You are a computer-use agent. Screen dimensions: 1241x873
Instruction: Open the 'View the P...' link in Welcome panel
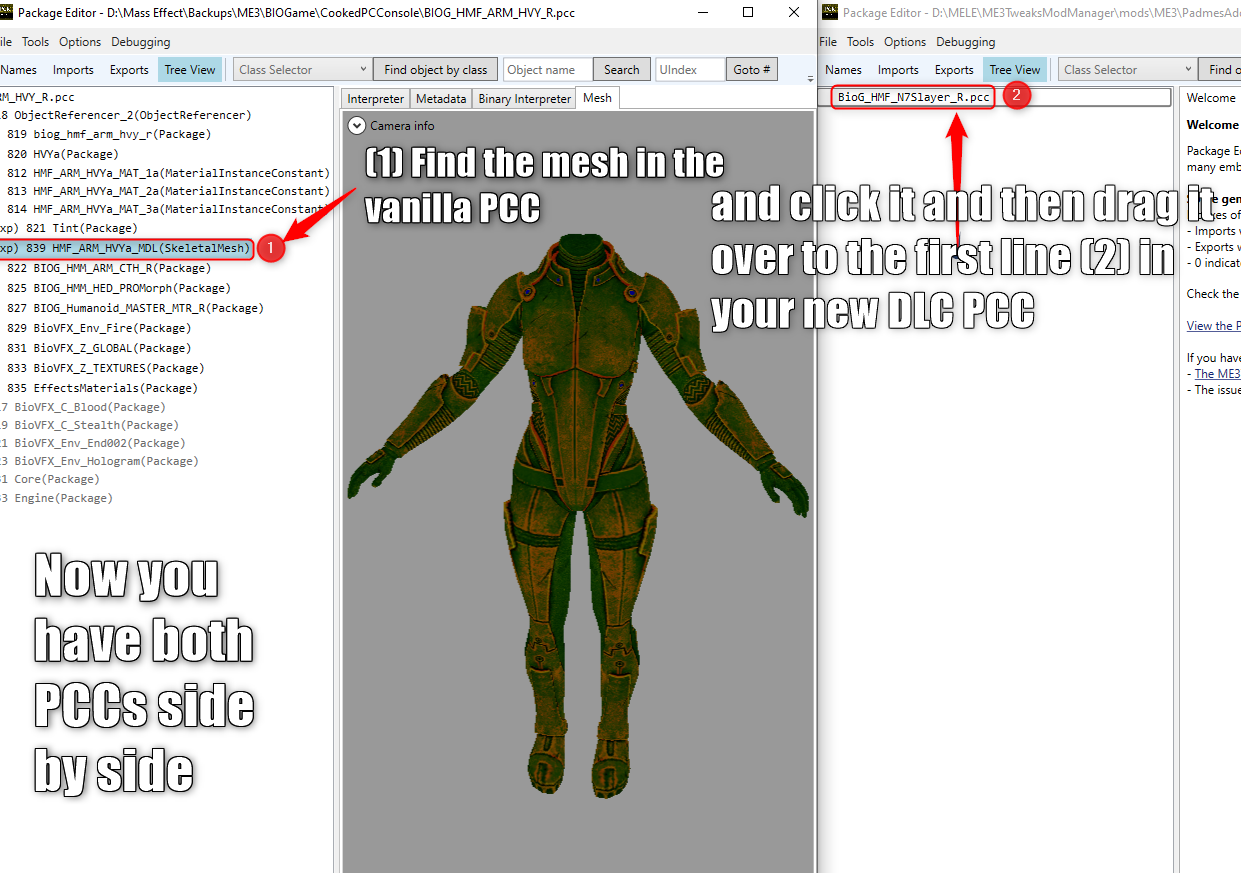(1213, 326)
